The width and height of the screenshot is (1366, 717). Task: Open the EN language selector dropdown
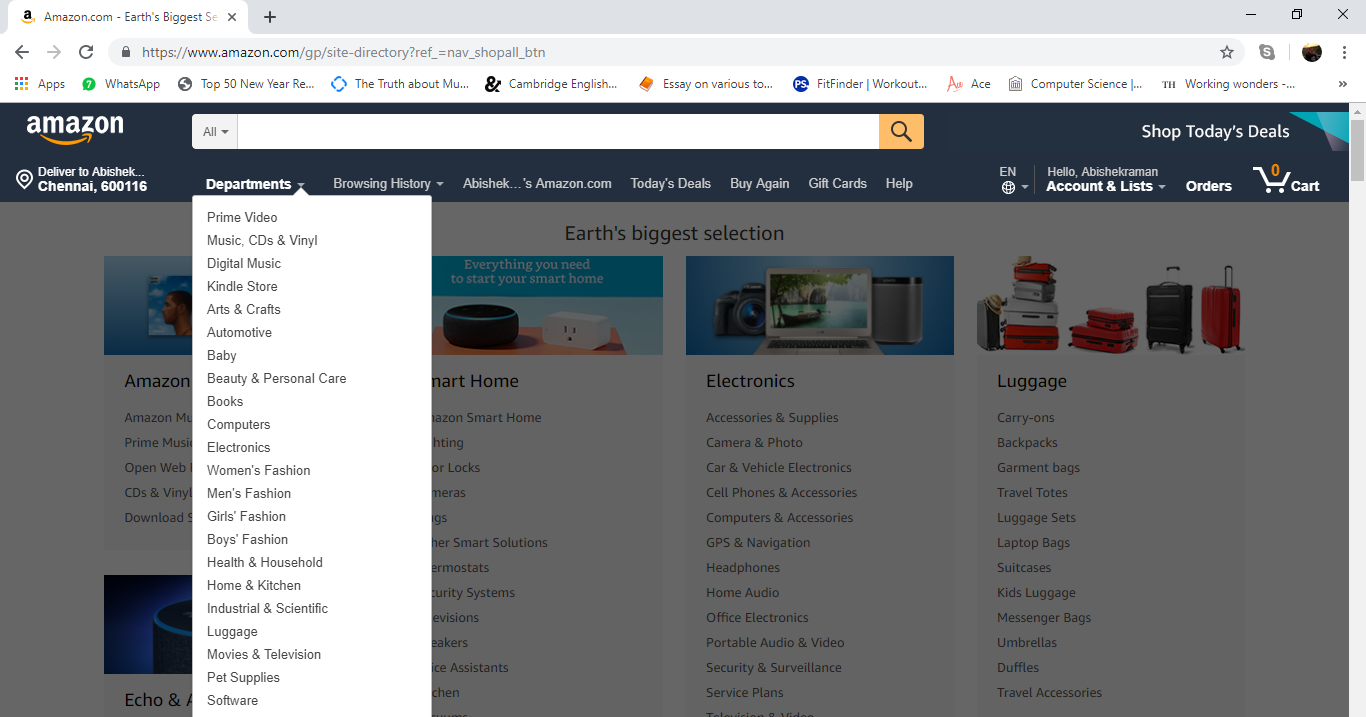(x=1013, y=180)
